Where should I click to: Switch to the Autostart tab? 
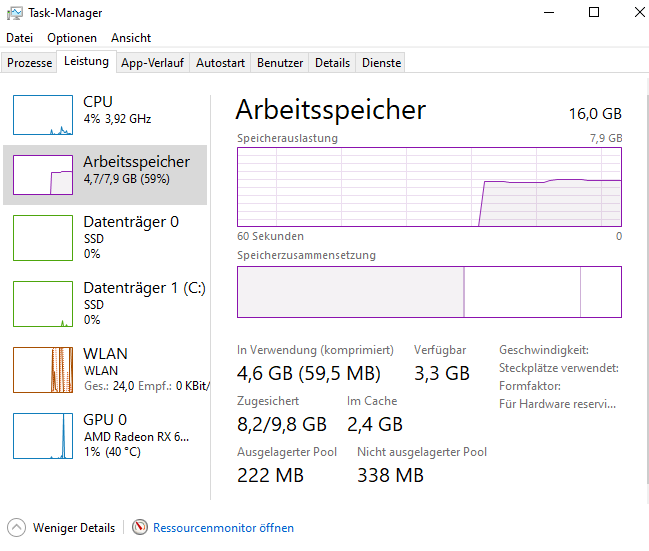tap(220, 63)
